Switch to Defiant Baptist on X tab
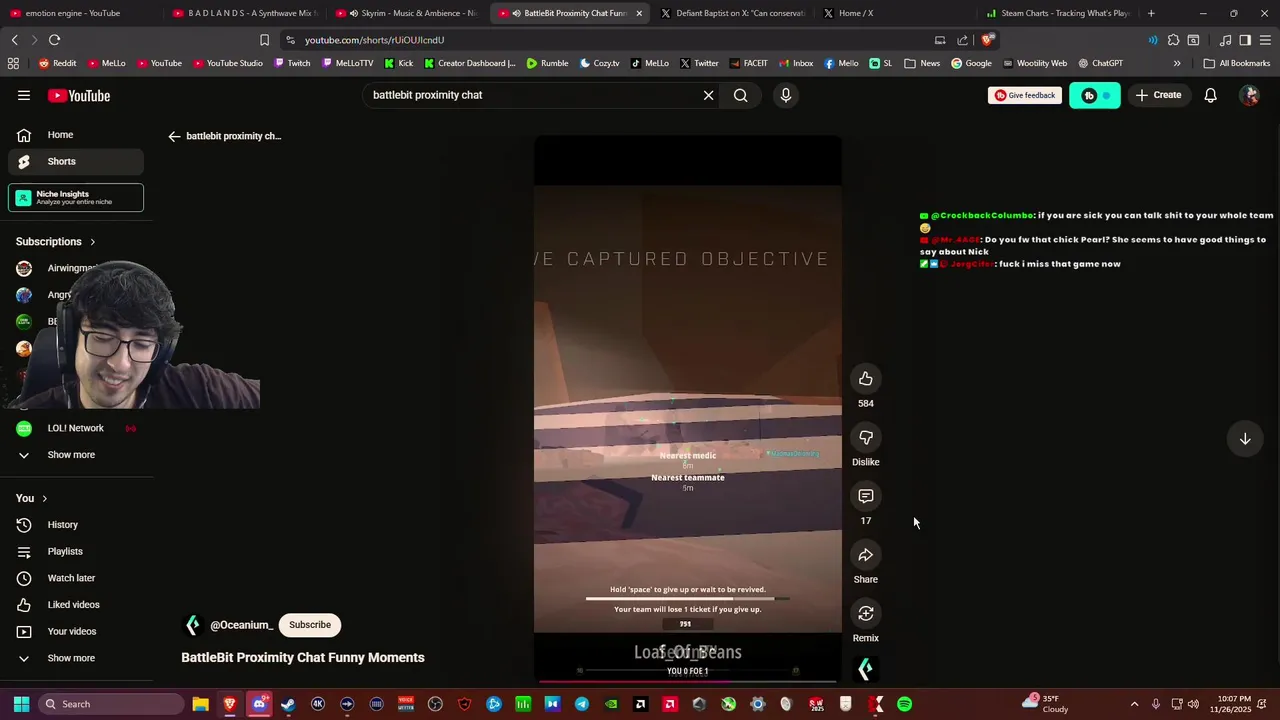This screenshot has width=1280, height=720. tap(735, 13)
